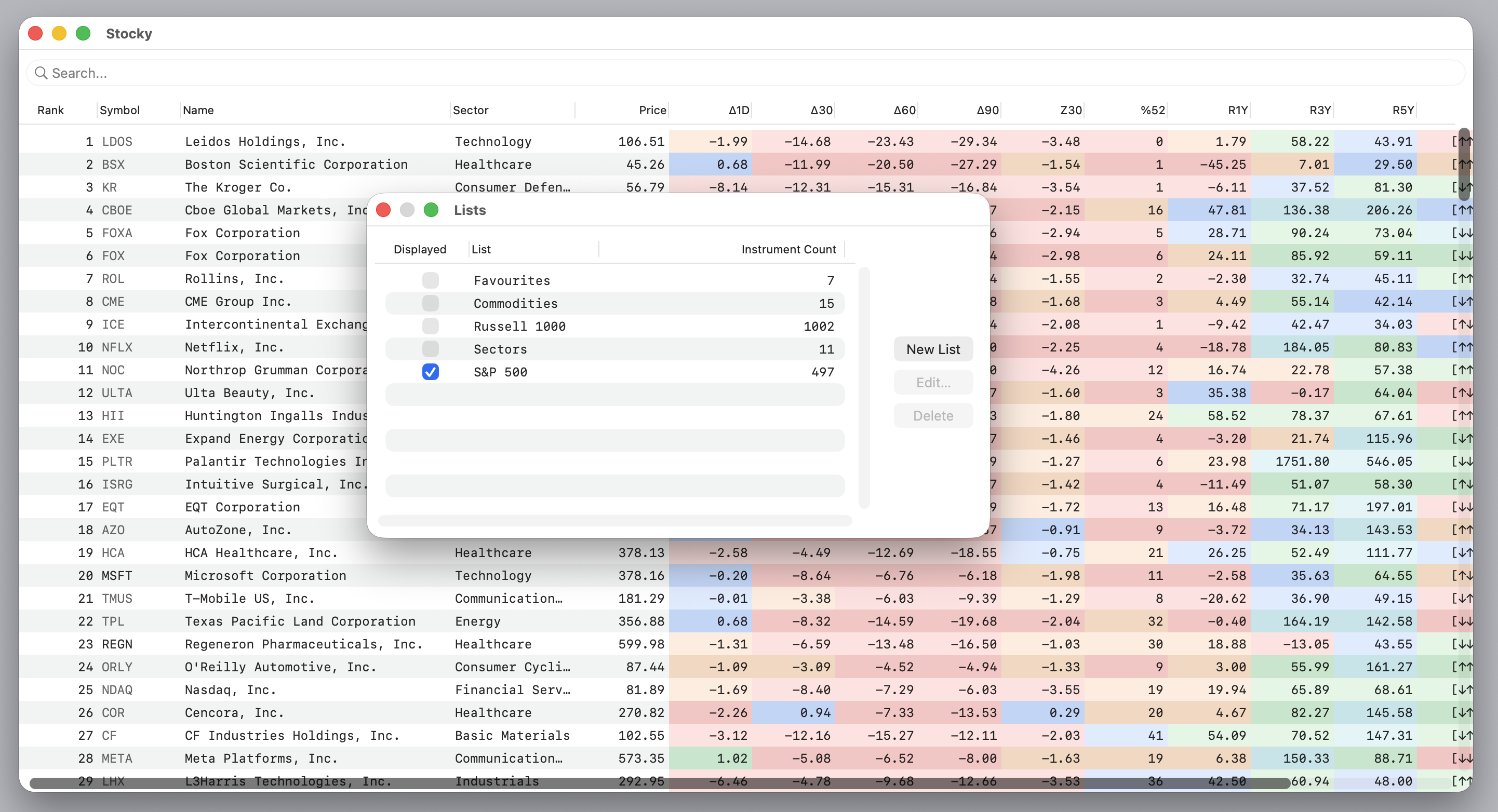Select the Favourites list row name
The image size is (1498, 812).
tap(512, 280)
